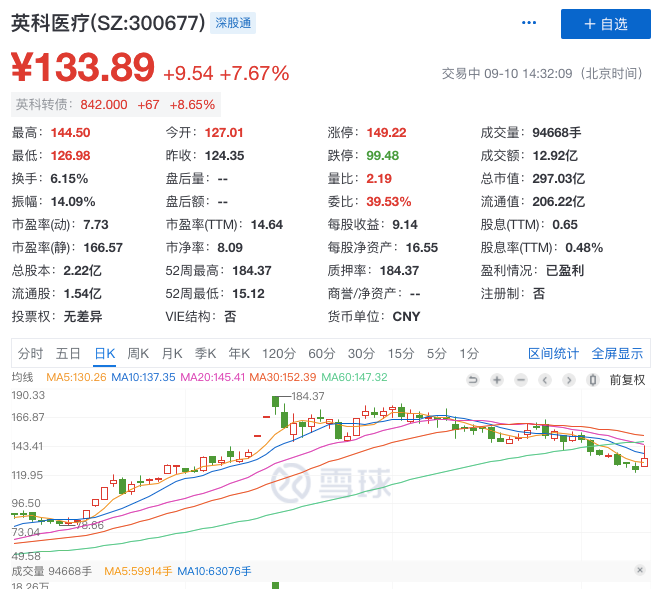Zoom out chart with minus icon

(521, 380)
